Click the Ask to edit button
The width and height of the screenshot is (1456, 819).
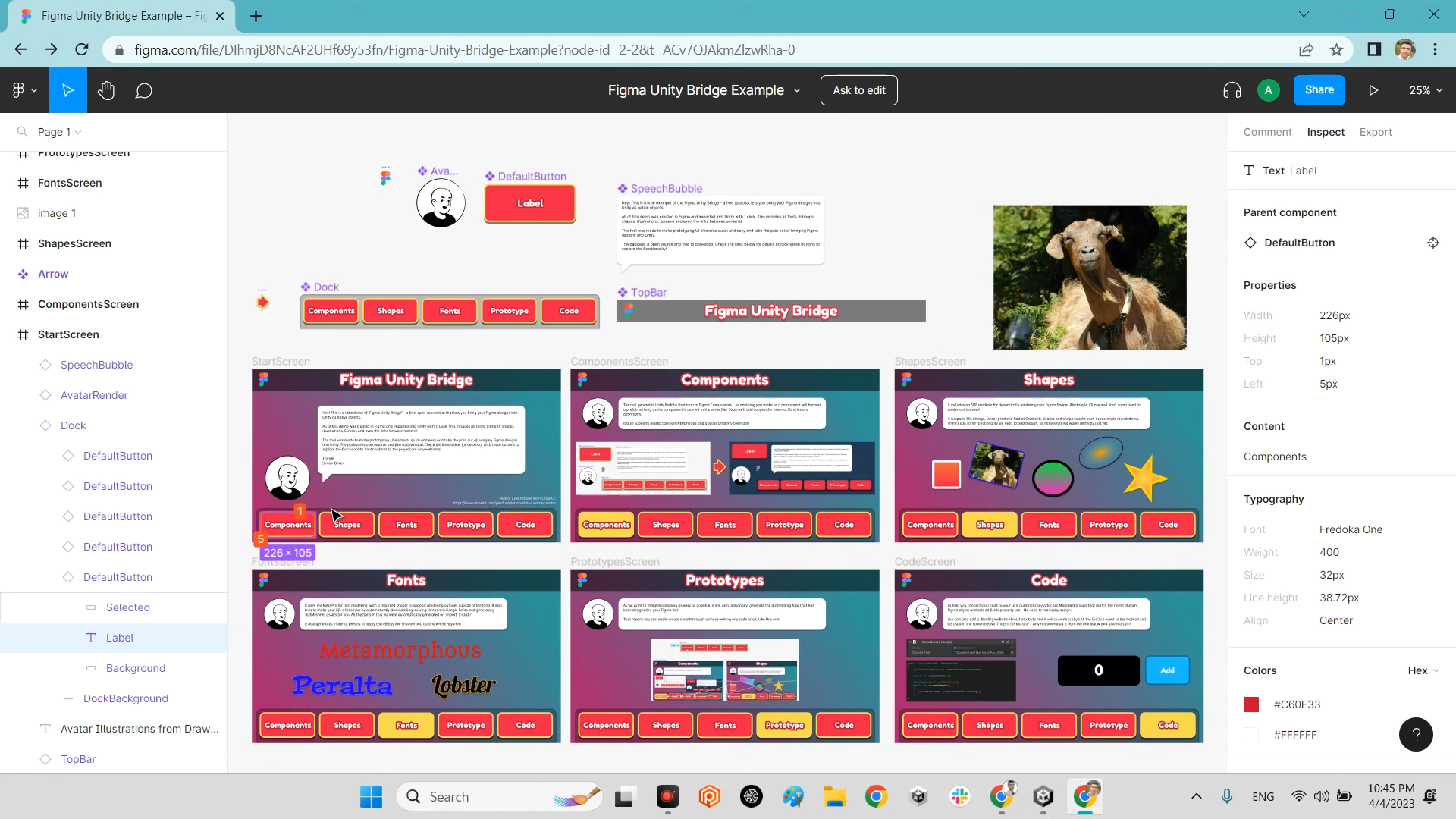tap(858, 90)
